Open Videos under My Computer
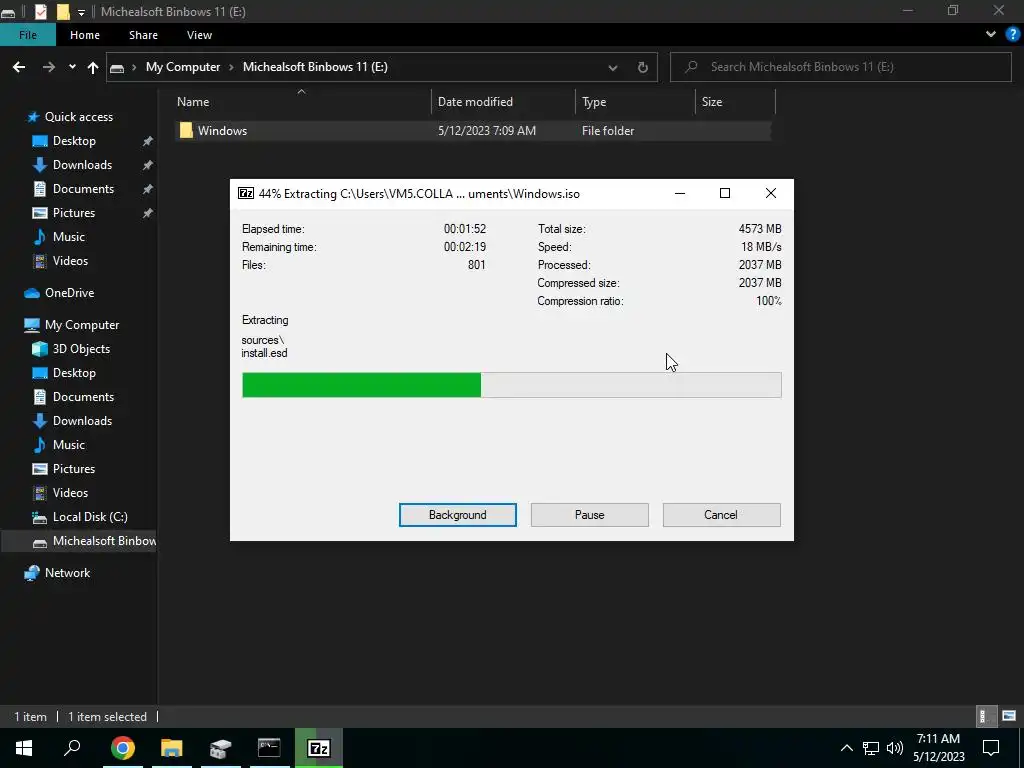This screenshot has height=768, width=1024. pos(70,492)
